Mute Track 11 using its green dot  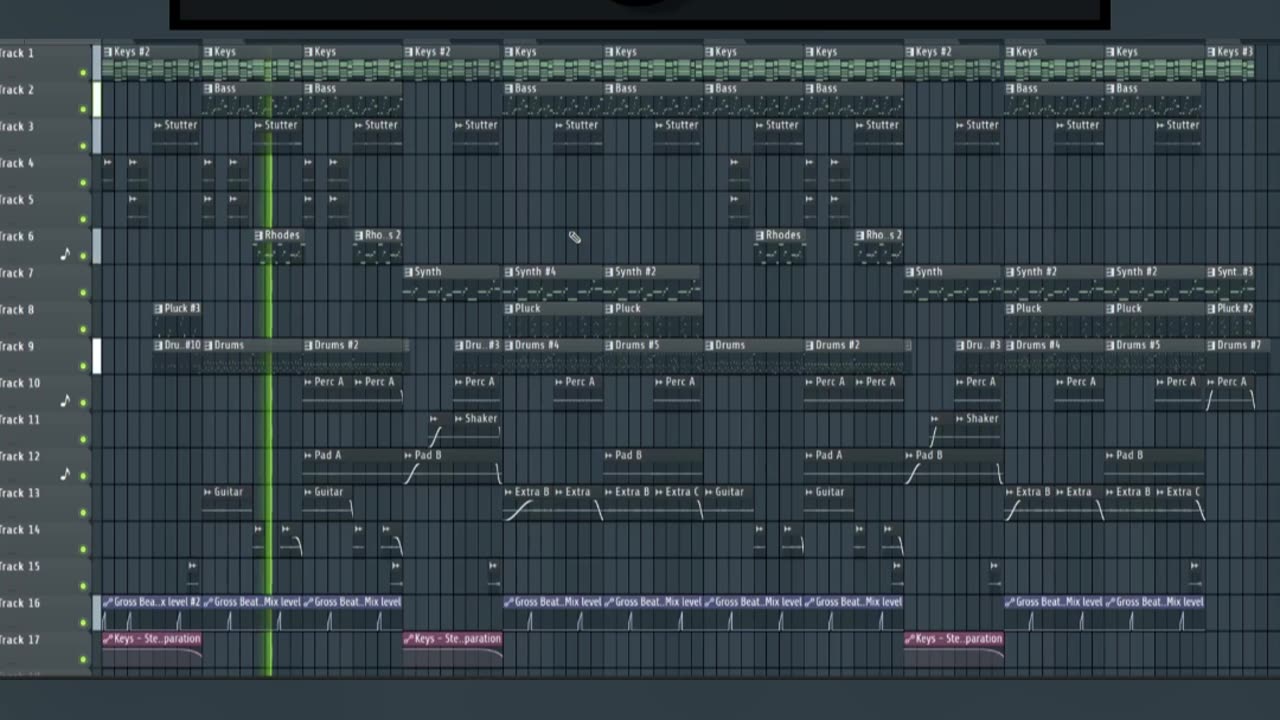point(83,439)
